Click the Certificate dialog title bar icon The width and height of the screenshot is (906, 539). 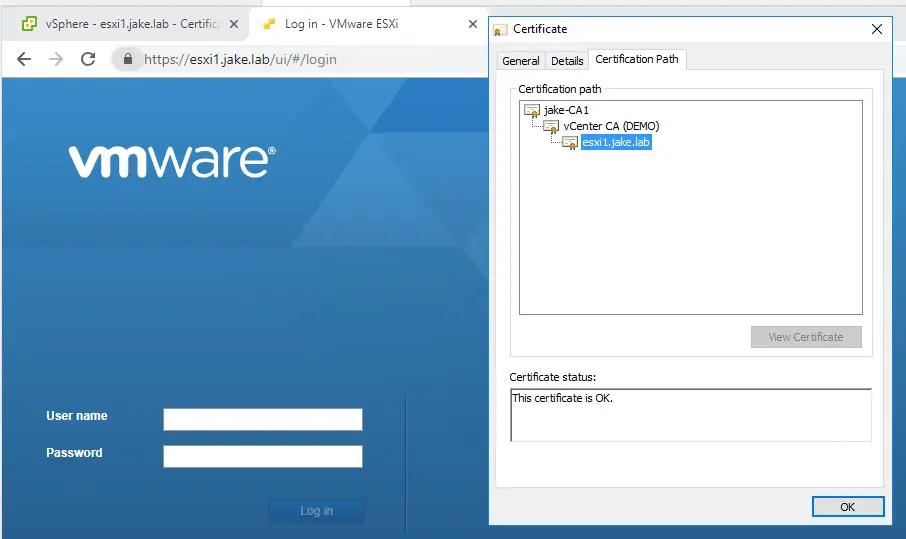click(x=500, y=29)
